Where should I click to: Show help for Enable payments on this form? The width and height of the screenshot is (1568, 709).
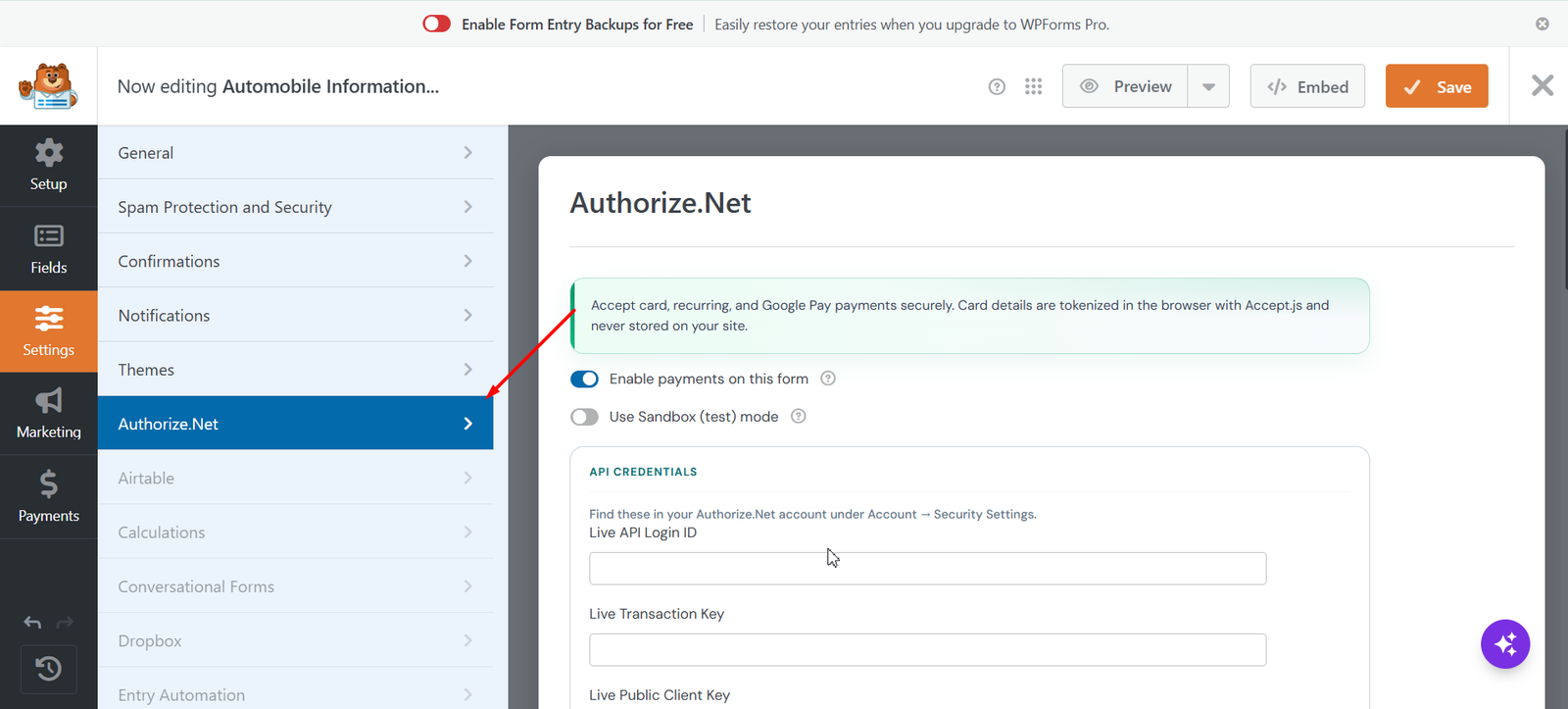pyautogui.click(x=828, y=379)
